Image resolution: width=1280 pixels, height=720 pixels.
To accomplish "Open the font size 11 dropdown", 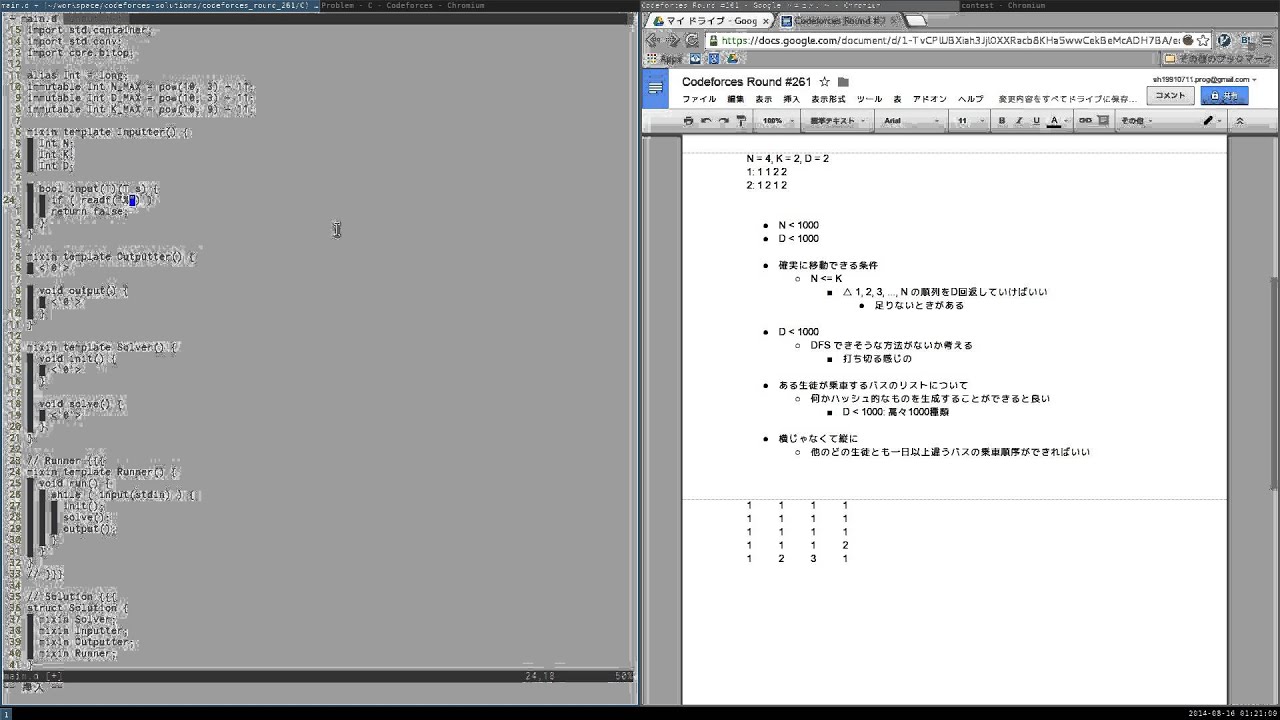I will pos(969,121).
